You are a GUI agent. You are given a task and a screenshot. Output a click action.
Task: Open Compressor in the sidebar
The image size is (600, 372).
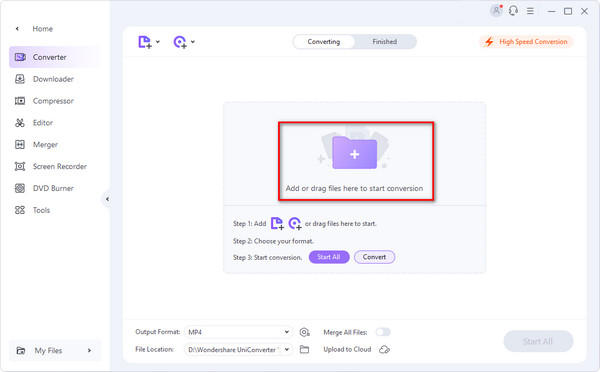tap(55, 101)
